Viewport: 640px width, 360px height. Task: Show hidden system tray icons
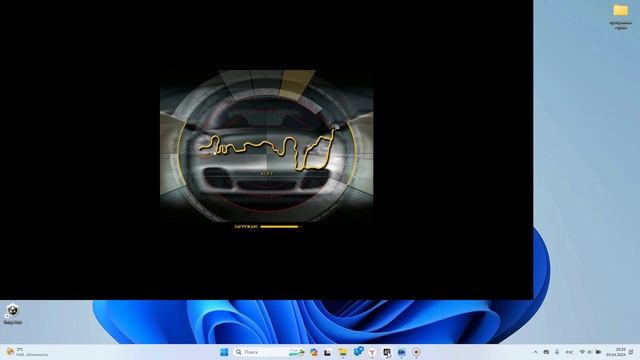tap(535, 352)
